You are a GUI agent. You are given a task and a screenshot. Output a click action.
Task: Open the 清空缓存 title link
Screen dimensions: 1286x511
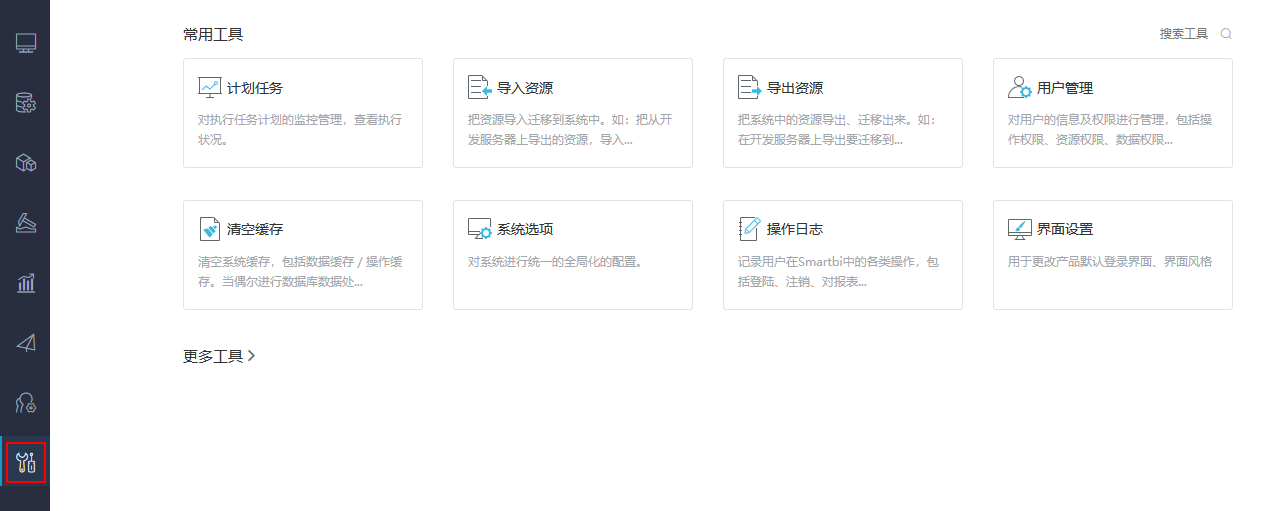click(x=255, y=230)
